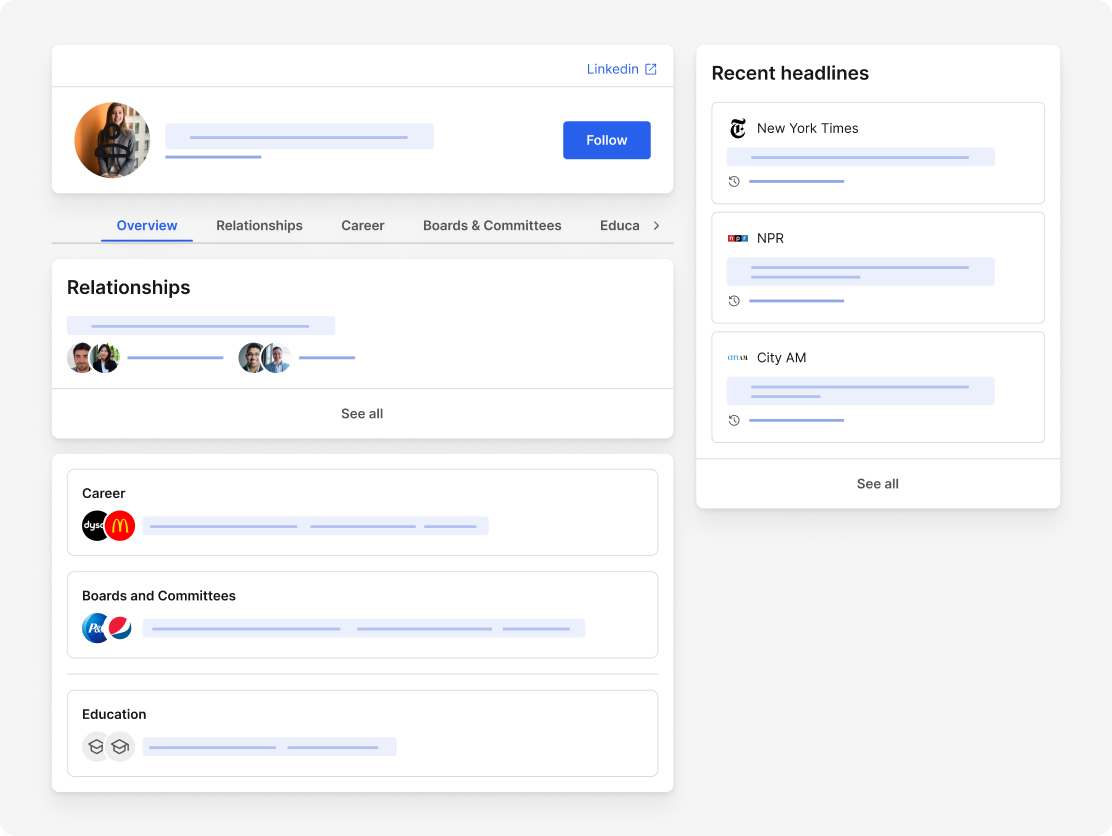Viewport: 1112px width, 836px height.
Task: Click the Dyson logo in Career
Action: [x=95, y=526]
